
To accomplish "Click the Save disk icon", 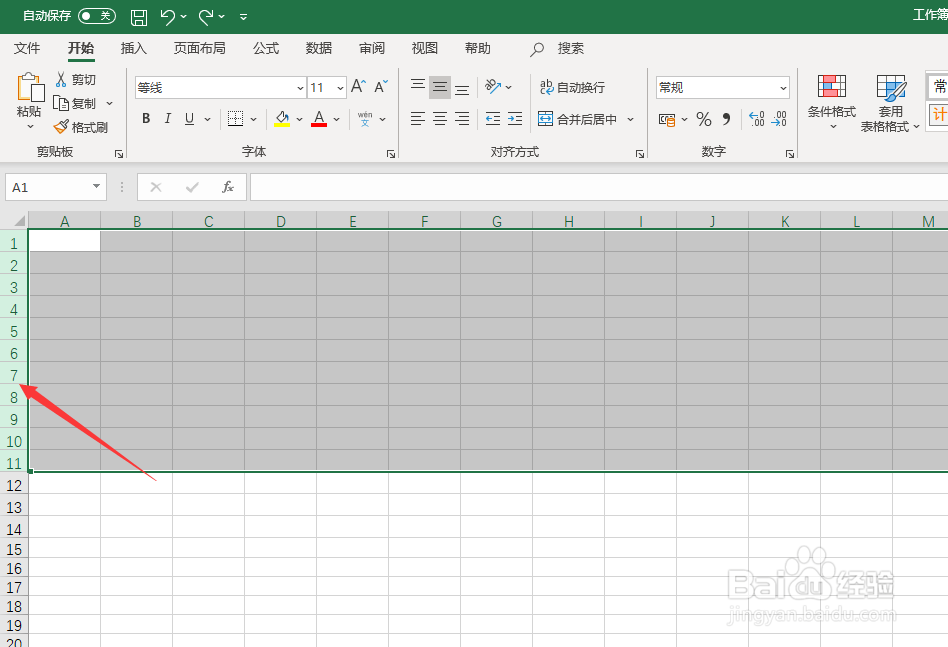I will [139, 17].
